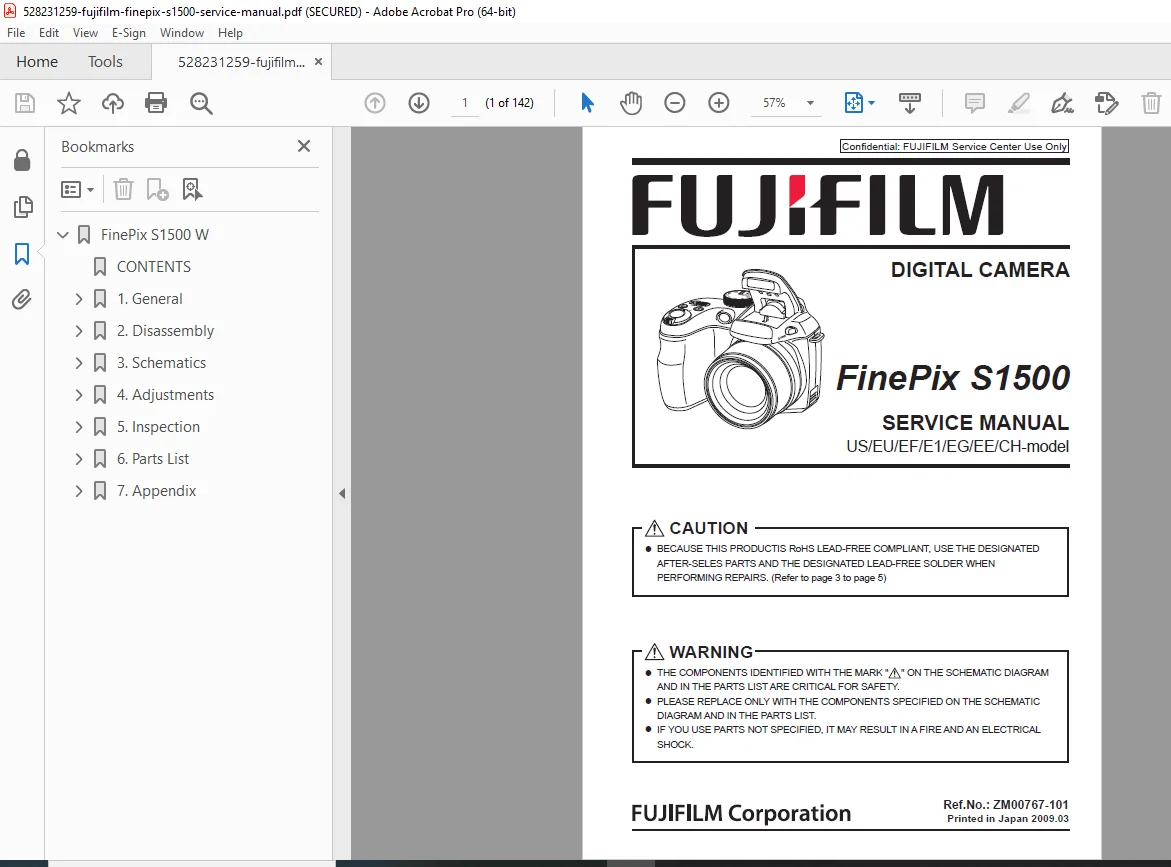
Task: Select the 4. Adjustments bookmark label
Action: (165, 395)
